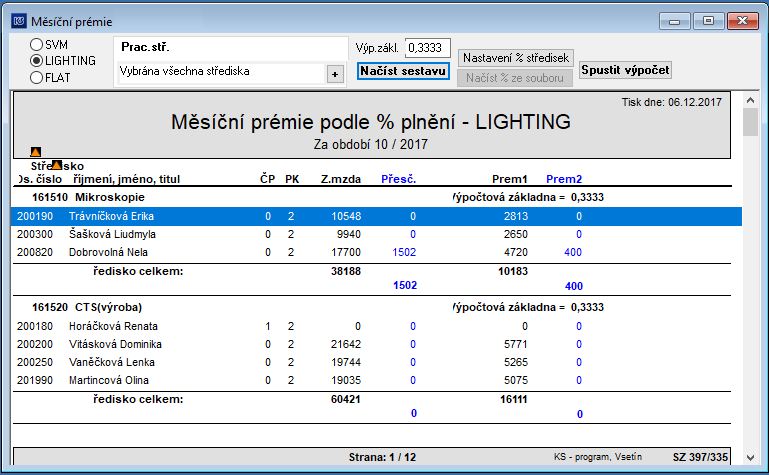Click Prem2 value 400 for Dobrovolná Nela

pyautogui.click(x=573, y=252)
